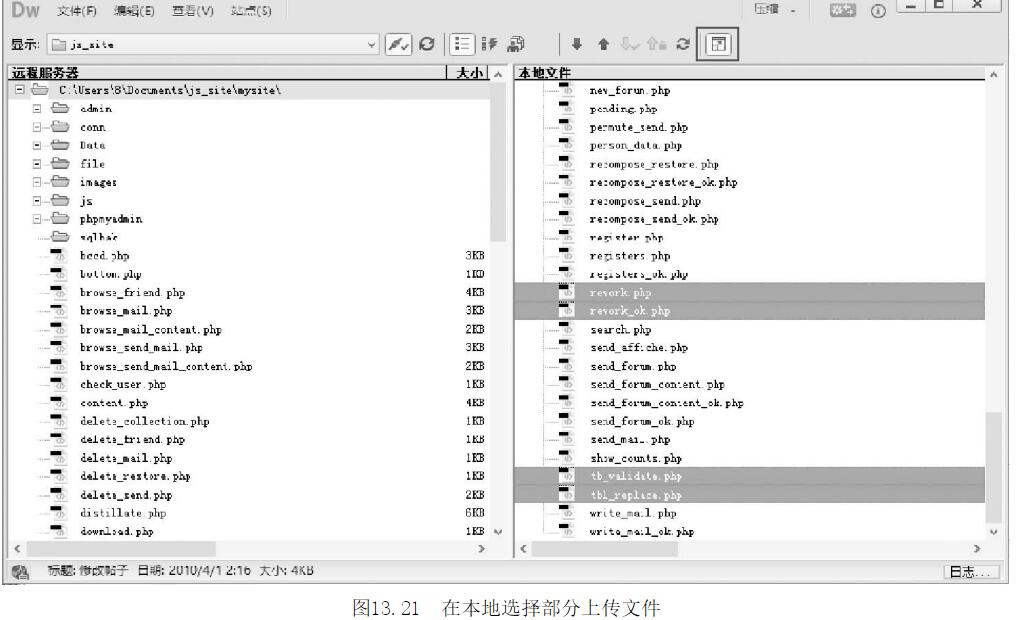Click the get files down-arrow icon
This screenshot has width=1016, height=620.
click(577, 44)
